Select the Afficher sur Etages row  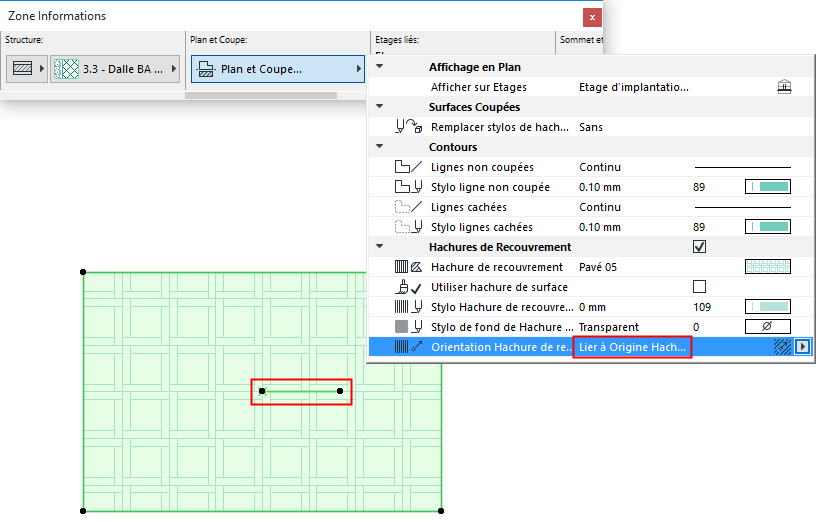(x=591, y=87)
